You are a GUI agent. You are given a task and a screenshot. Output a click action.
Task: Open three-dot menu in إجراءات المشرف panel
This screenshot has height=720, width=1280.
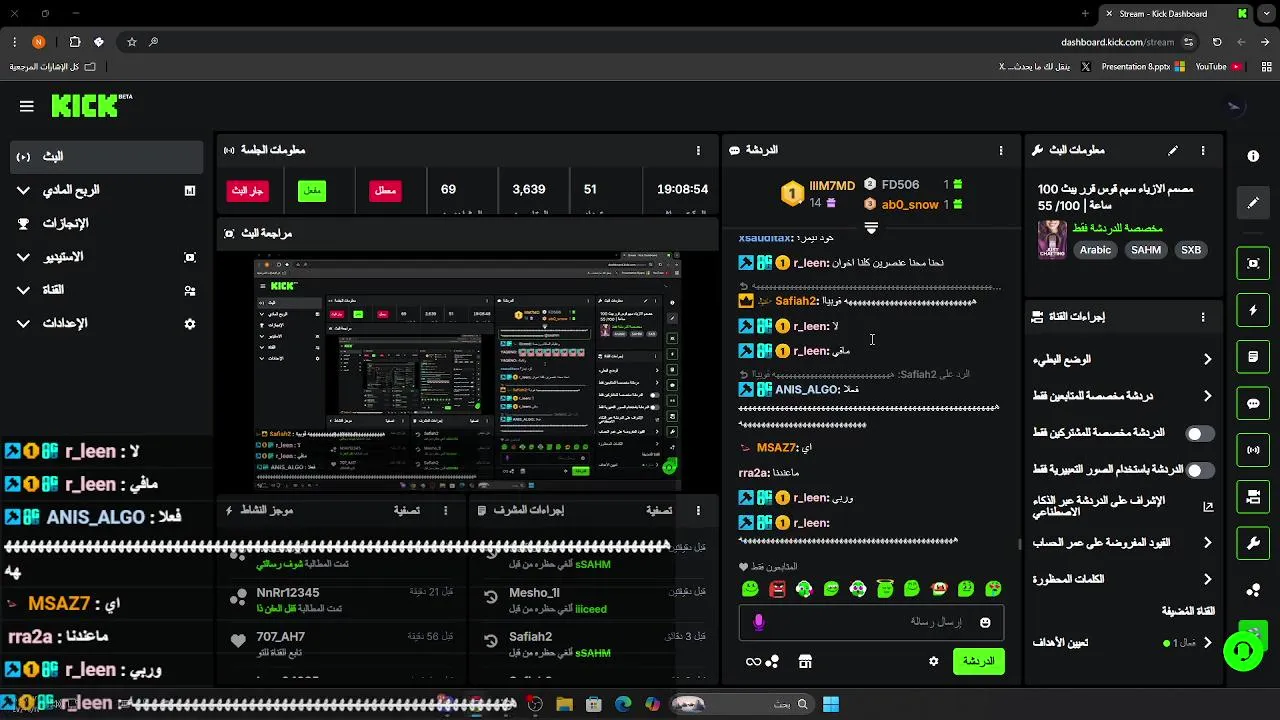tap(698, 510)
